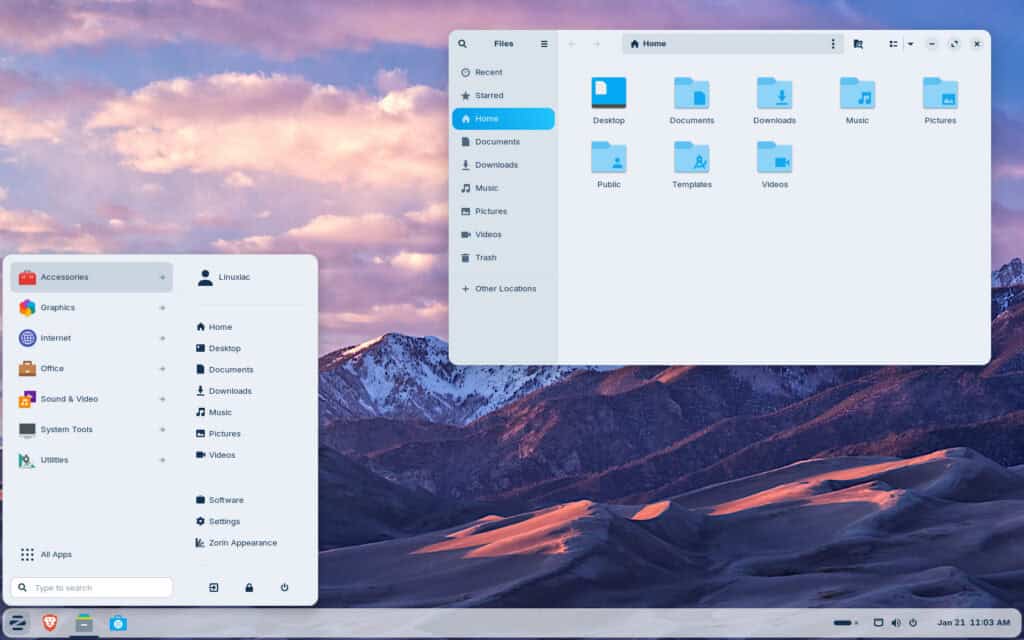Viewport: 1024px width, 640px height.
Task: Search files using the magnifier icon
Action: 462,43
